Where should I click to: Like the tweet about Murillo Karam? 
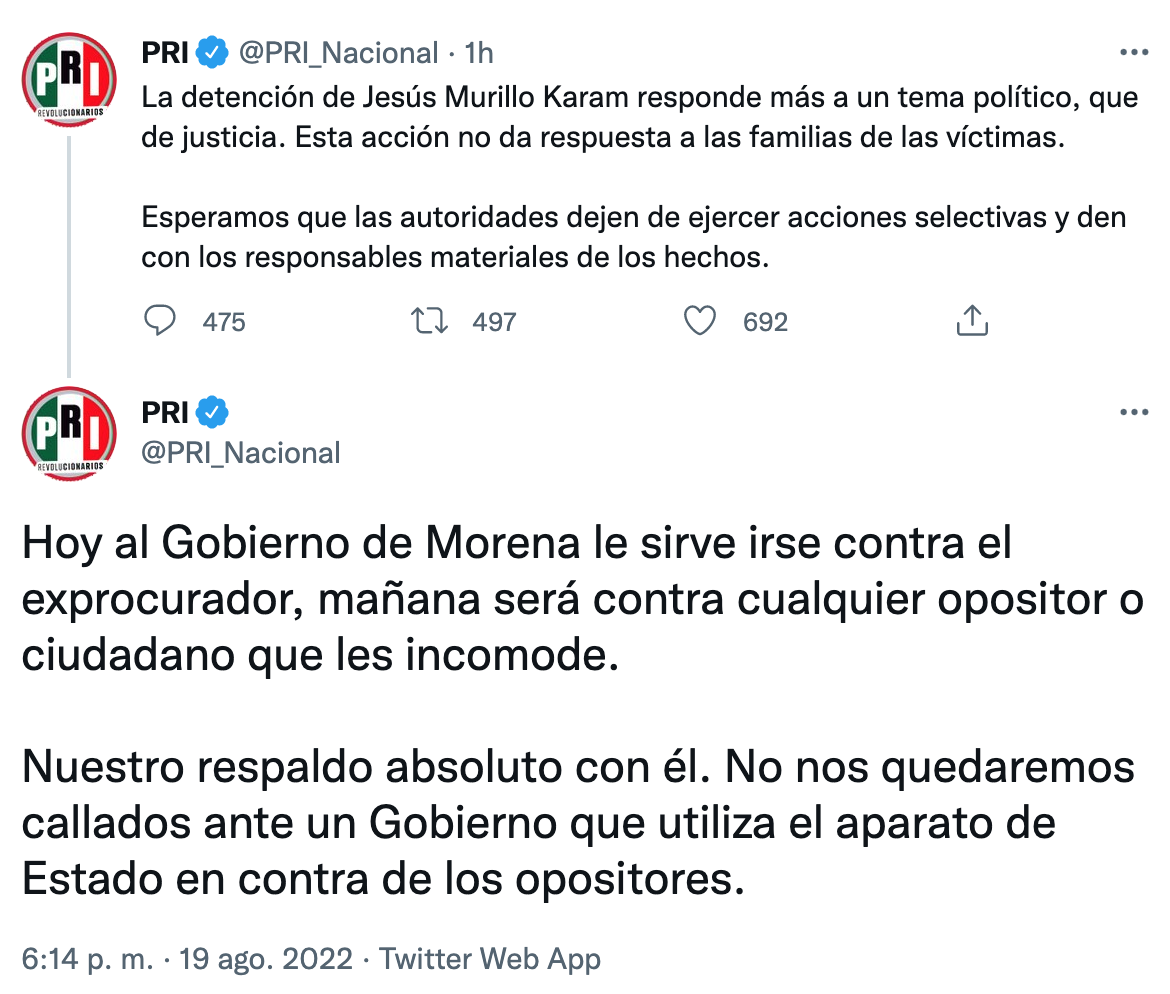[700, 321]
